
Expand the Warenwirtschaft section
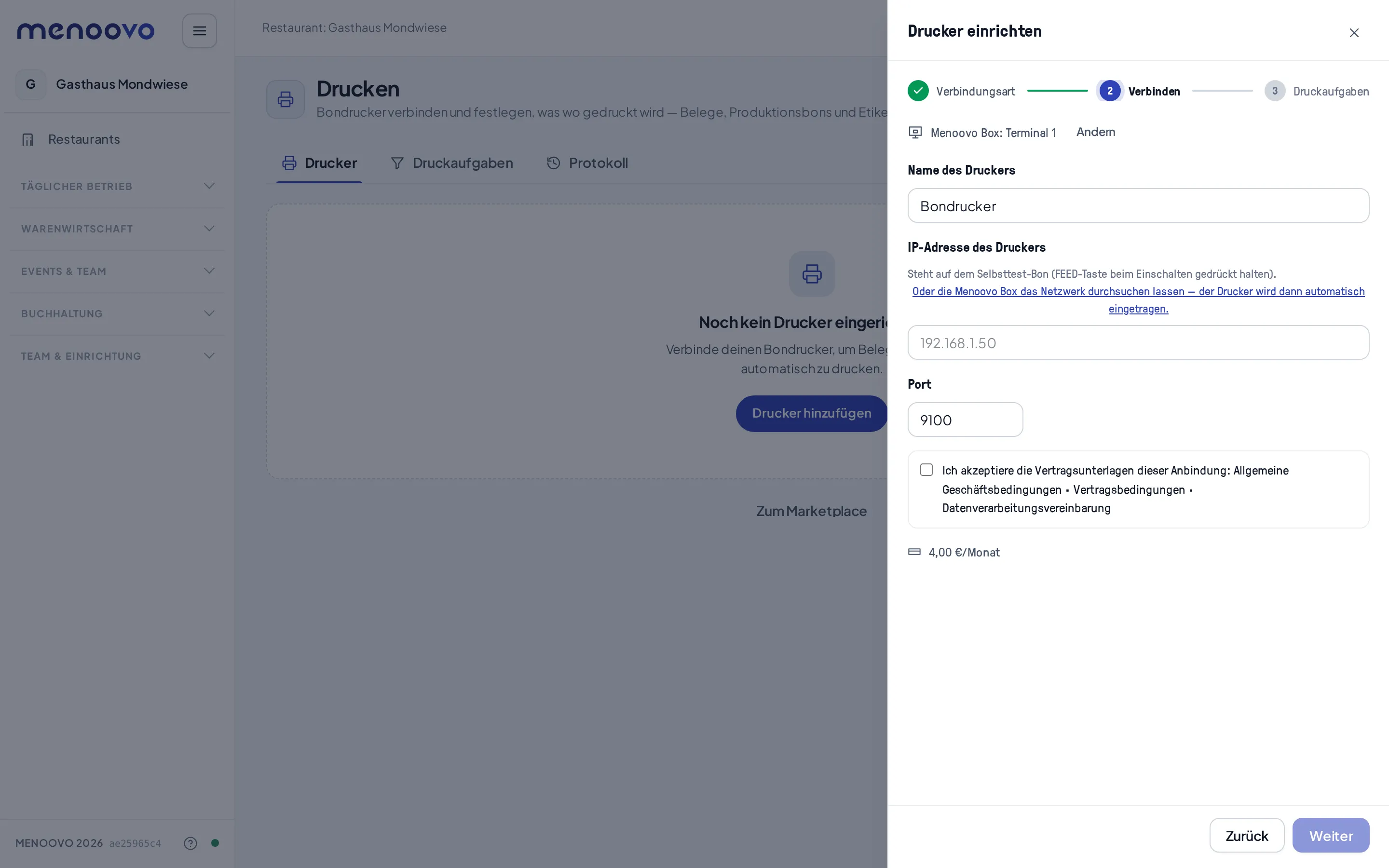point(117,229)
